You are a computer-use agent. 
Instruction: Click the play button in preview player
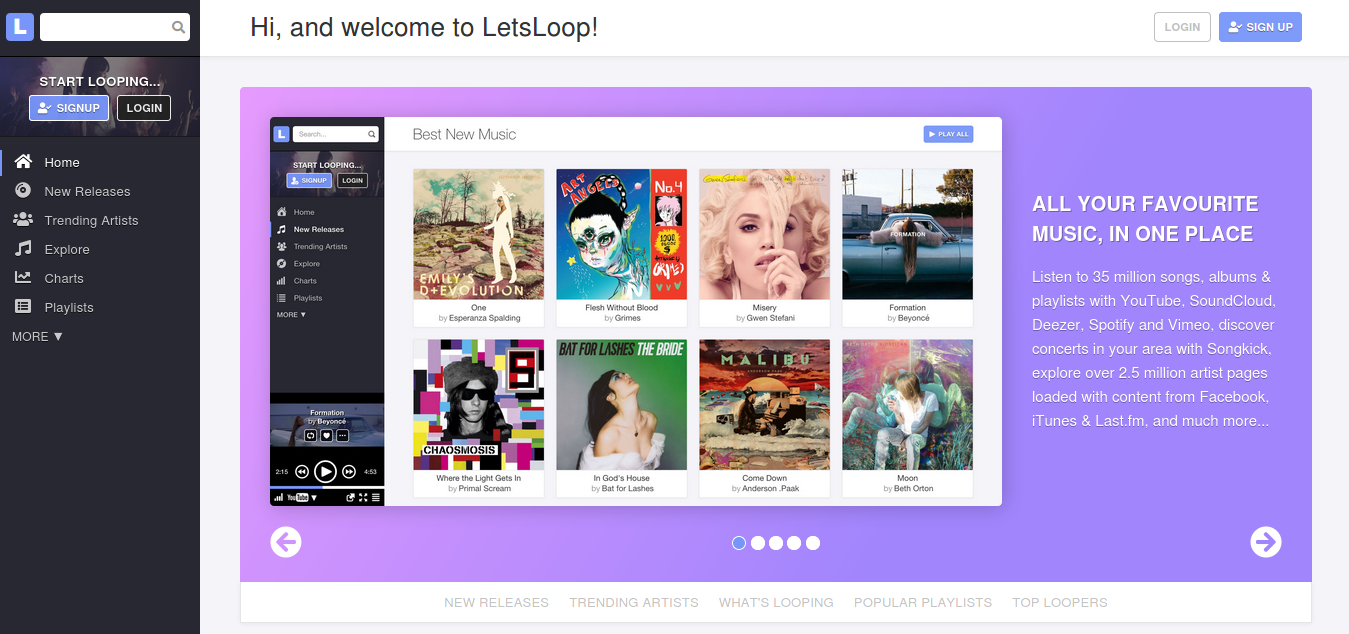pyautogui.click(x=325, y=471)
